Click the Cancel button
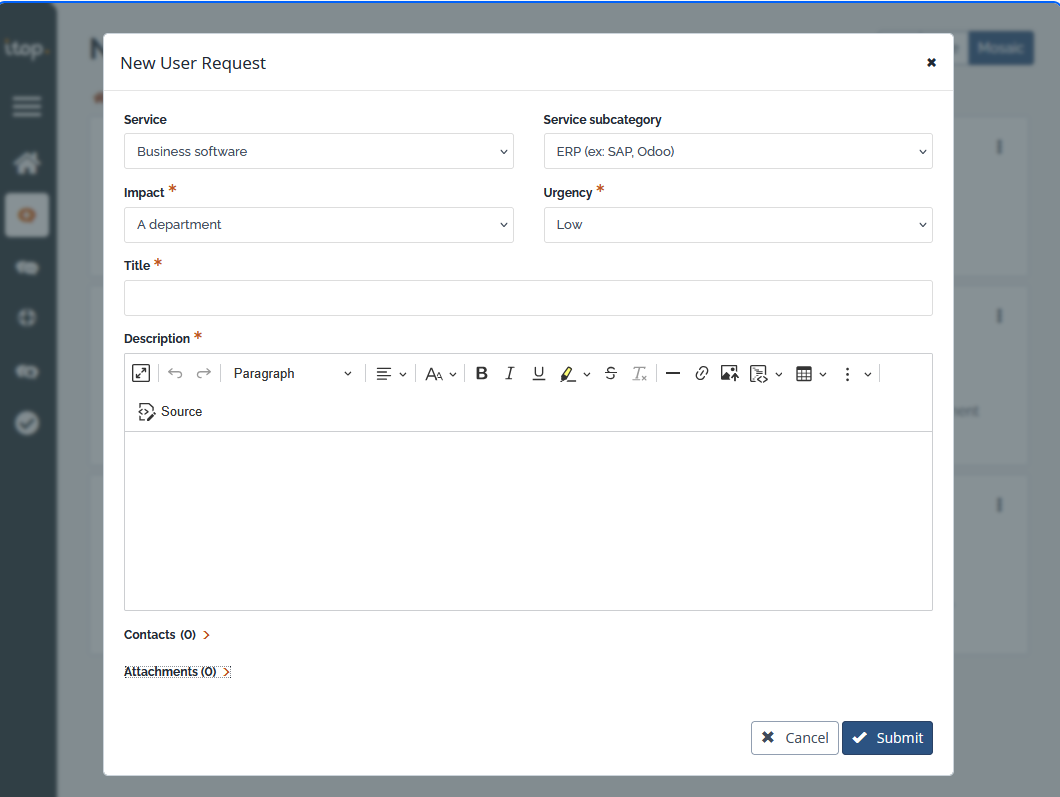The height and width of the screenshot is (797, 1060). 794,738
